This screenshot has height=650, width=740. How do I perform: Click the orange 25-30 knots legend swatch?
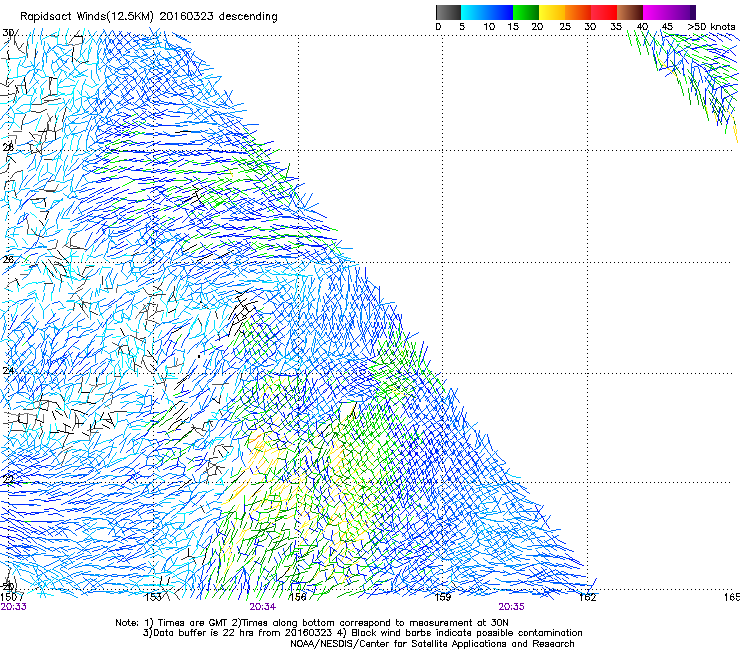pos(578,12)
